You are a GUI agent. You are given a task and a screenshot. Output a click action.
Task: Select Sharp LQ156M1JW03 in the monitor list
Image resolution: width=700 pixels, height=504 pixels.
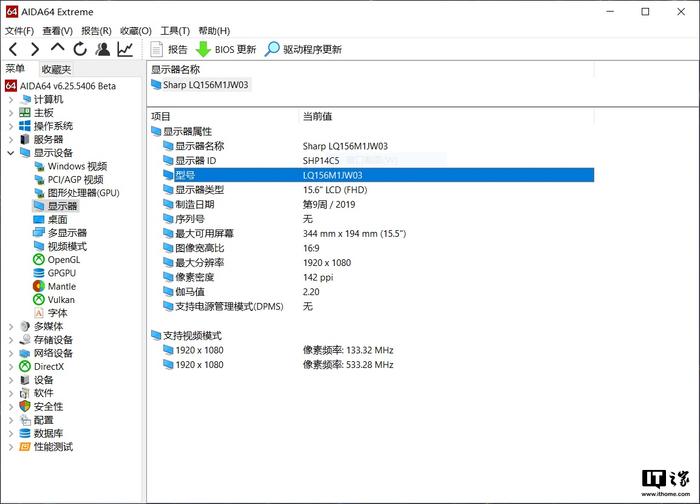(200, 85)
